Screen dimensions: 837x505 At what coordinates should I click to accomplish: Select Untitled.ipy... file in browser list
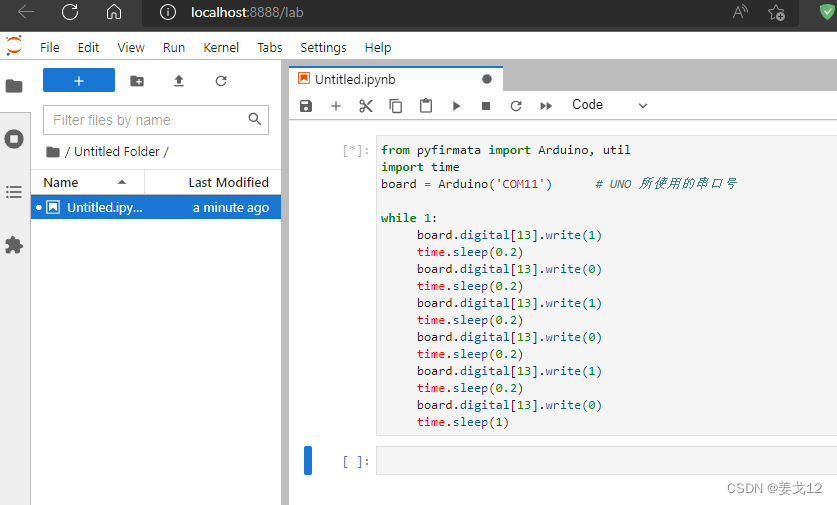coord(156,207)
